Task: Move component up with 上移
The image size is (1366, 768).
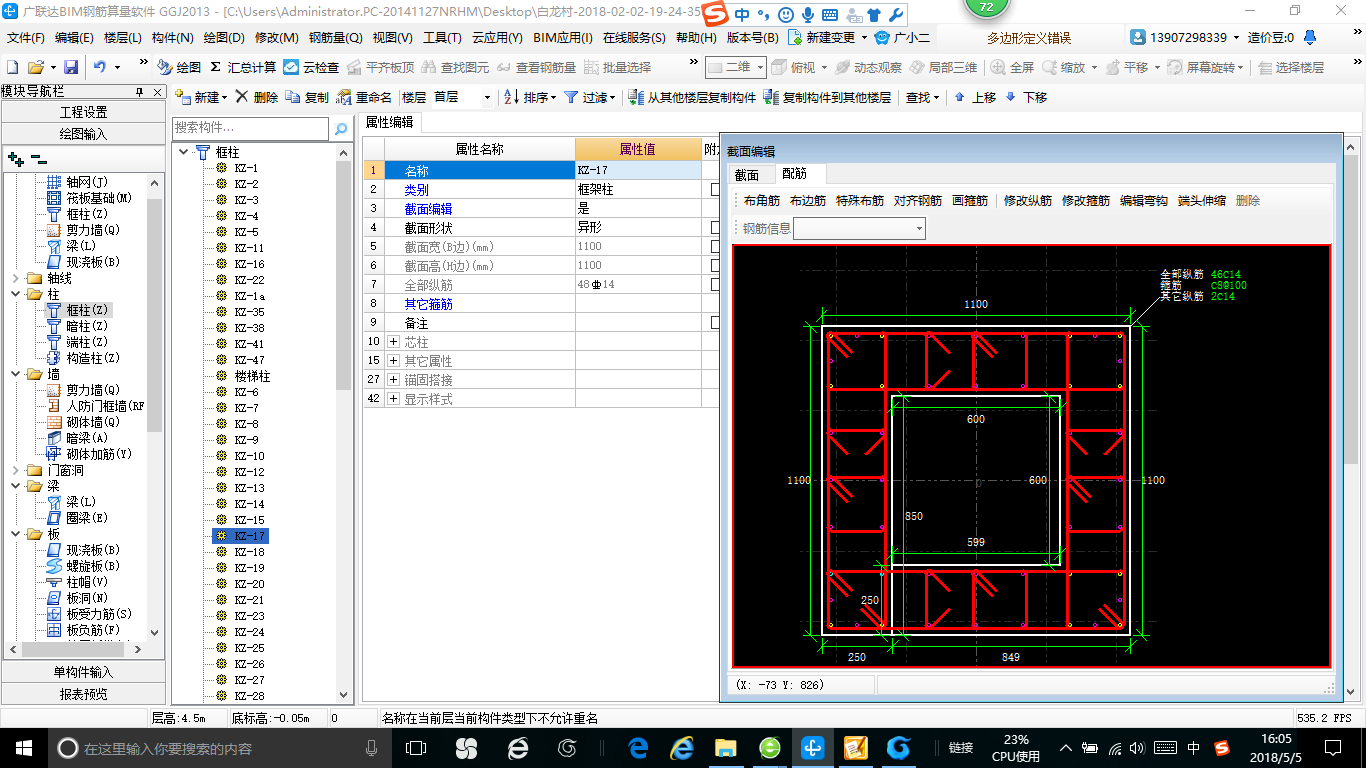Action: 975,97
